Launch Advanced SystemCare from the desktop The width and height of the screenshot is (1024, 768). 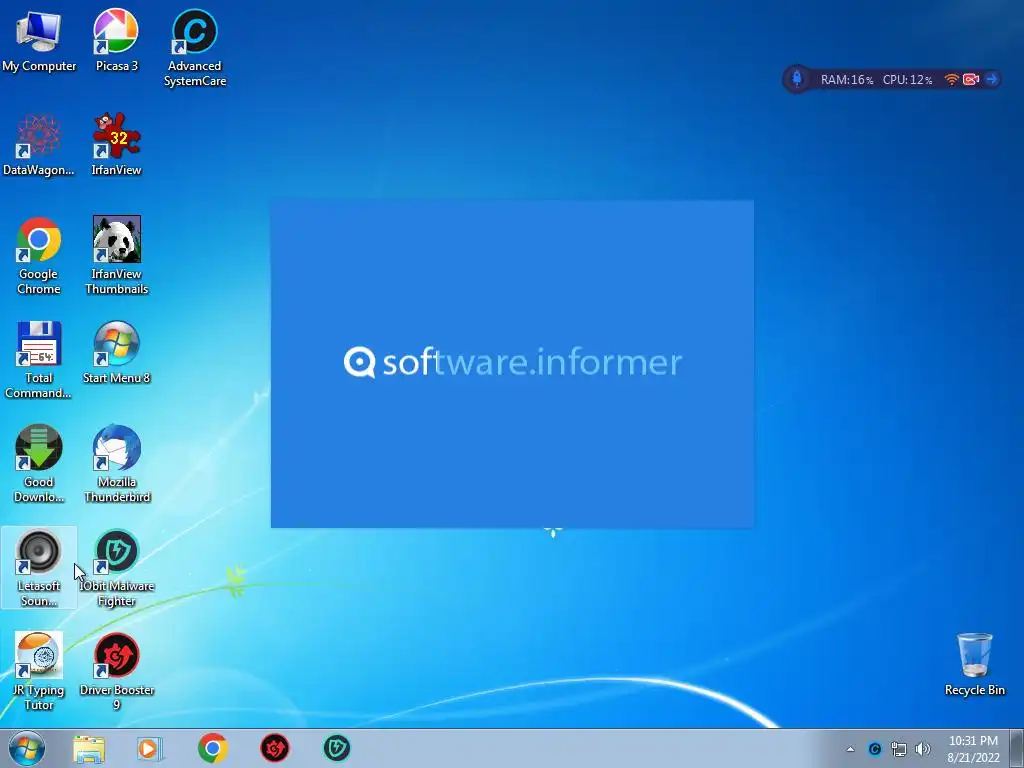coord(195,48)
